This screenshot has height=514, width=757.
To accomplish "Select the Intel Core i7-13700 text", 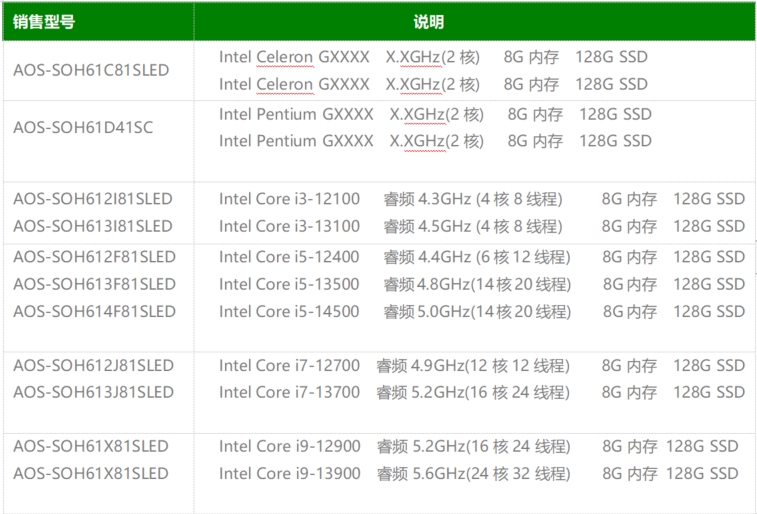I will coord(289,392).
